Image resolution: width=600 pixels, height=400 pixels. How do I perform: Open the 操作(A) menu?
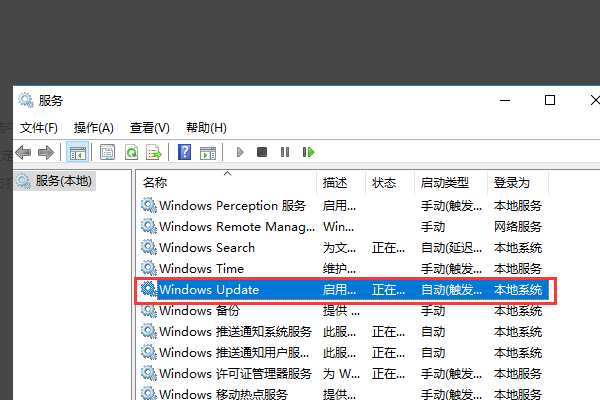click(94, 127)
